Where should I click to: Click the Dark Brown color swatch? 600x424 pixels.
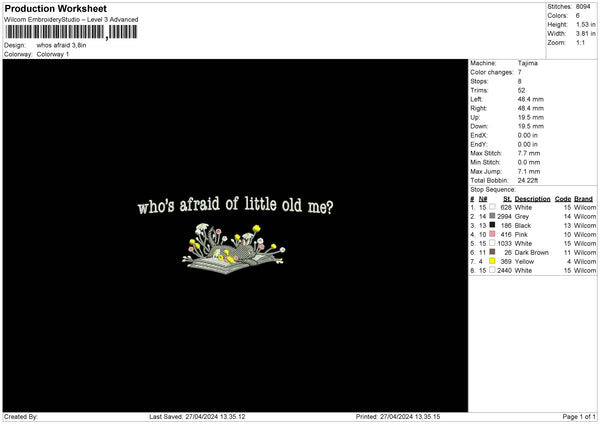492,252
